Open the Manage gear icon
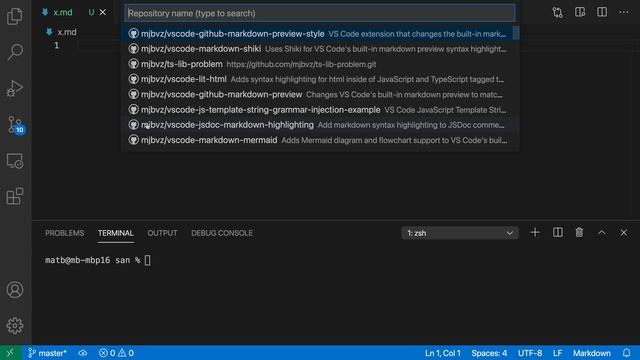640x360 pixels. tap(15, 325)
